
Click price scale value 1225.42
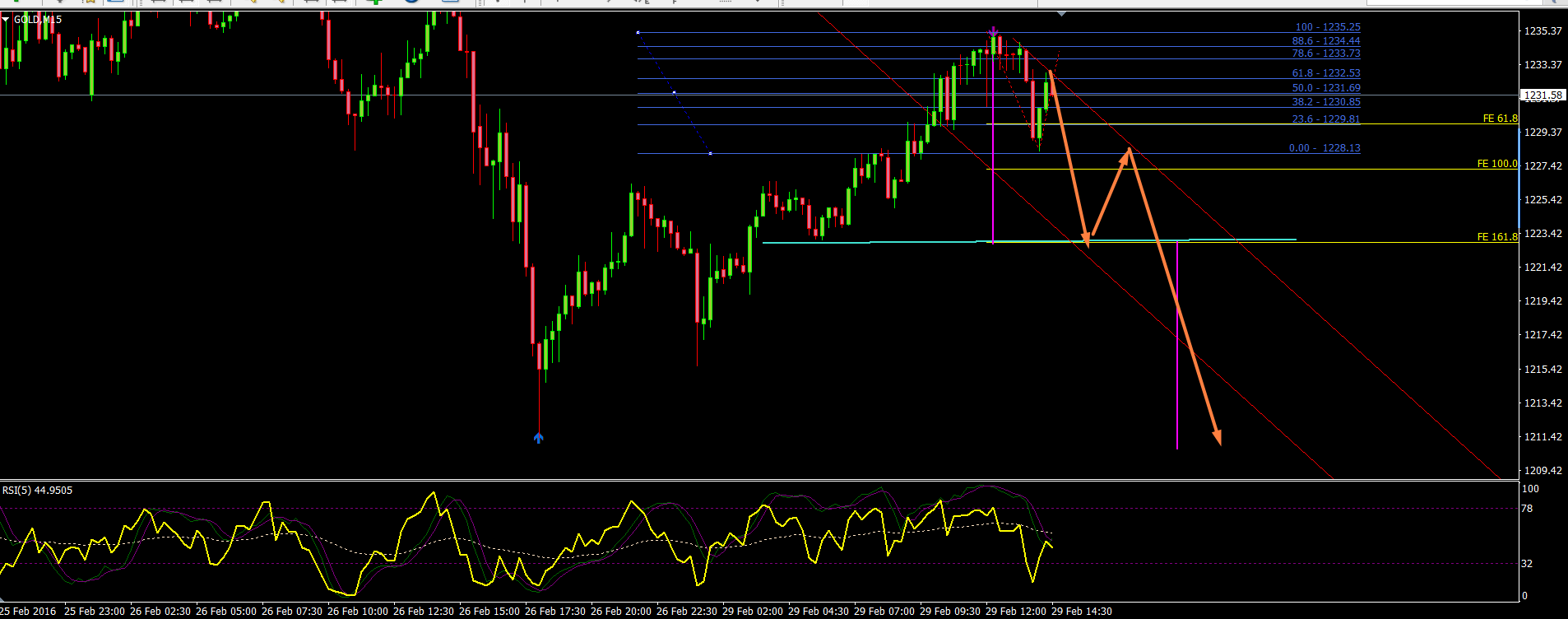tap(1543, 200)
